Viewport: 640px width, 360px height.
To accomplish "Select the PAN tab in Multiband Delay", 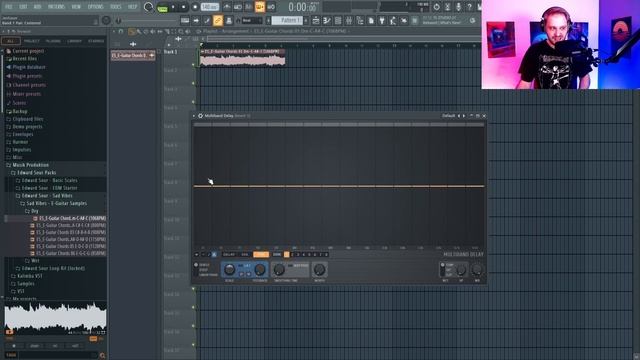I will pyautogui.click(x=244, y=255).
